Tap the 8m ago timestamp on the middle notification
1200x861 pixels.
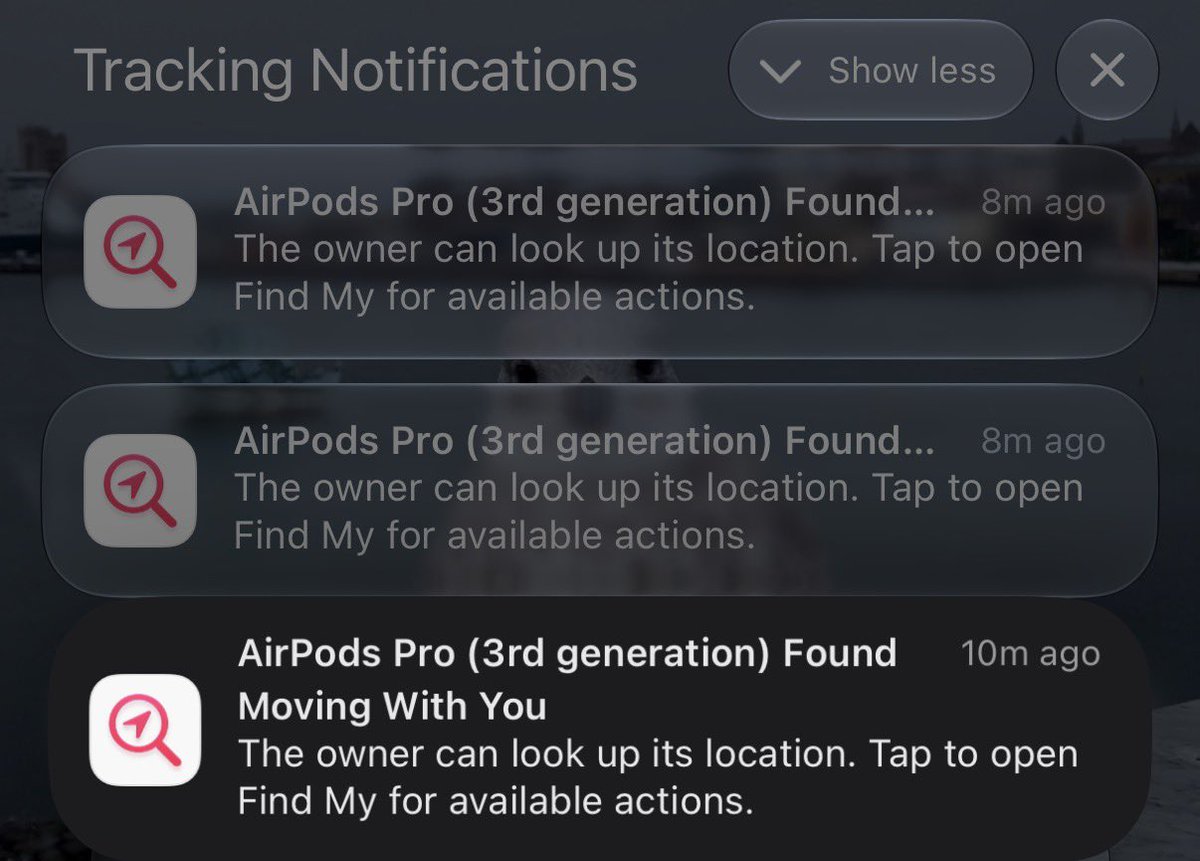point(1043,442)
